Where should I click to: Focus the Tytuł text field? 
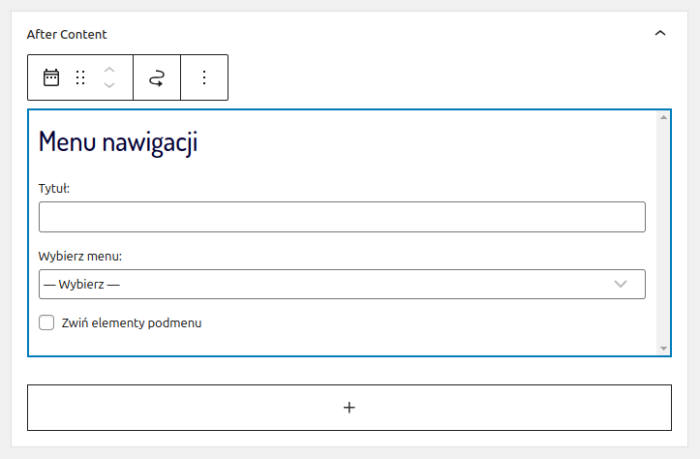point(342,217)
